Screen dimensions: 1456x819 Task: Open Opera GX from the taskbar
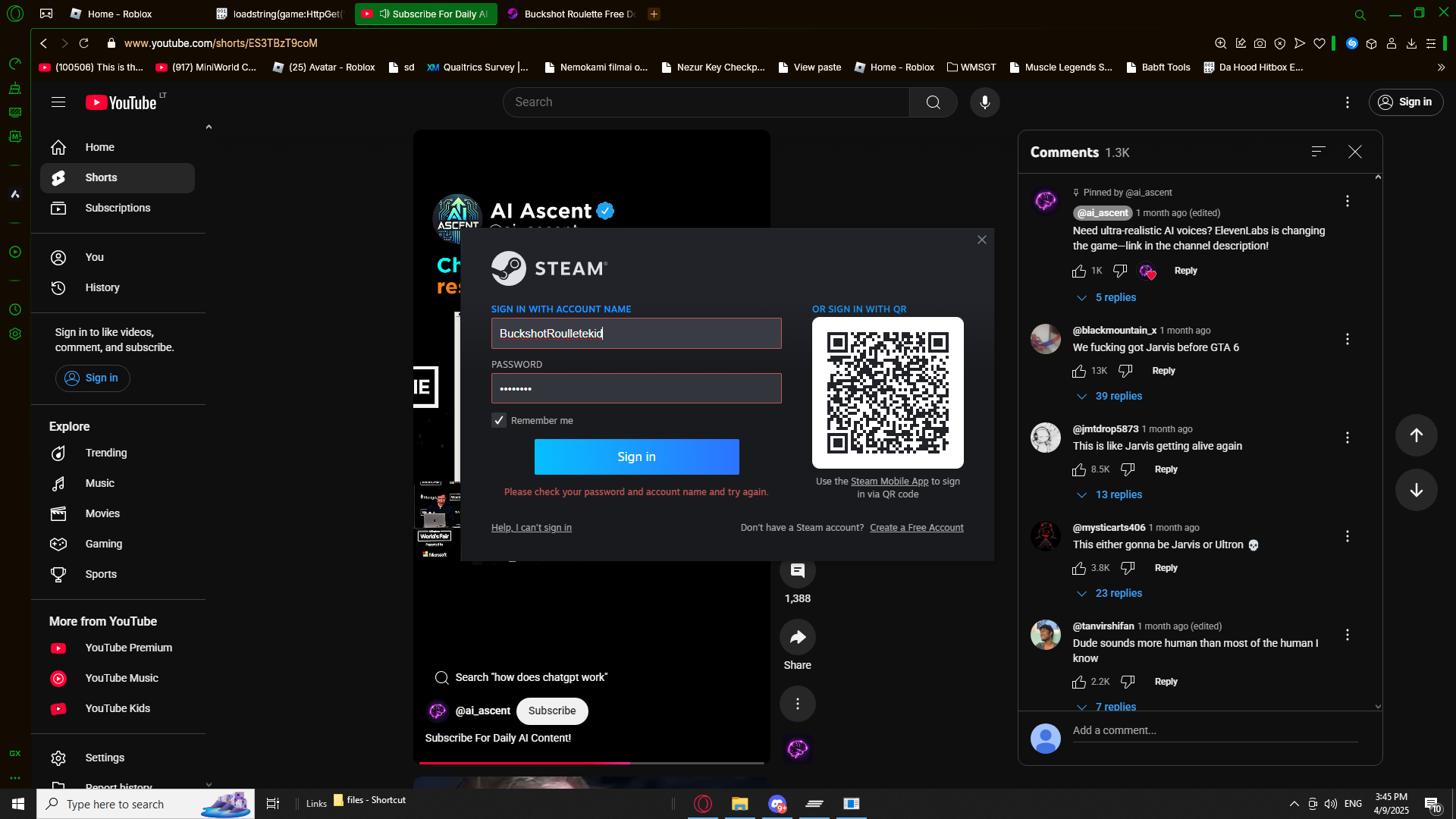click(x=703, y=804)
